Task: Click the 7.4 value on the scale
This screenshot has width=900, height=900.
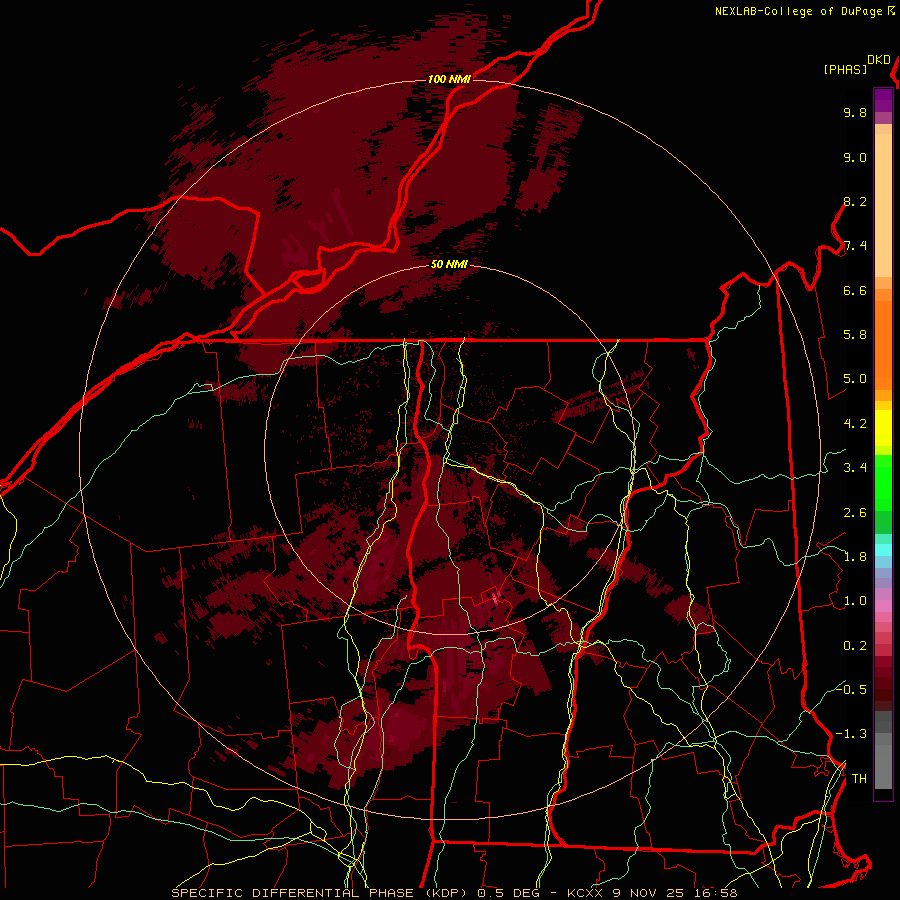Action: 855,246
